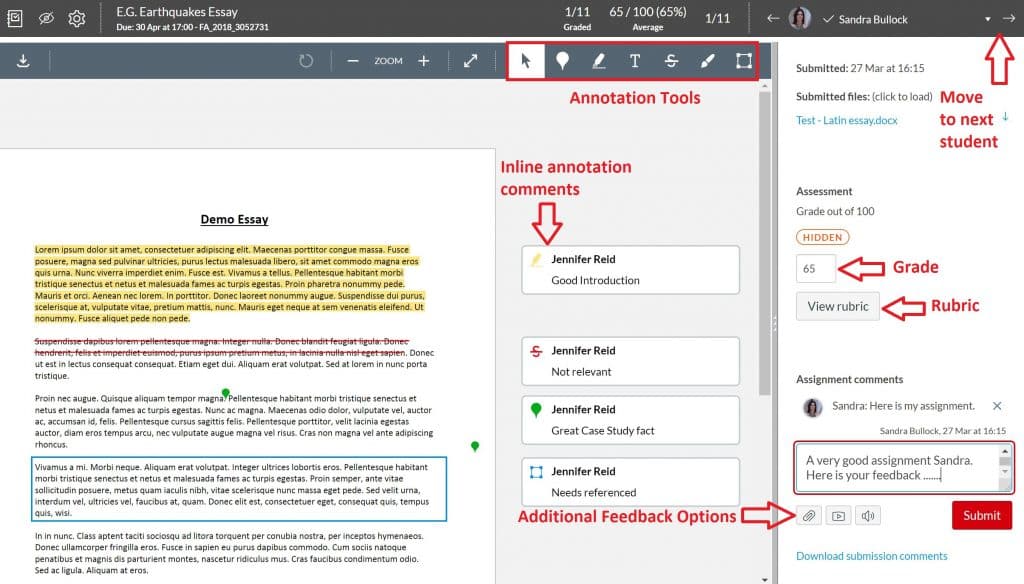The height and width of the screenshot is (584, 1024).
Task: Select the free text annotation tool
Action: pos(635,61)
